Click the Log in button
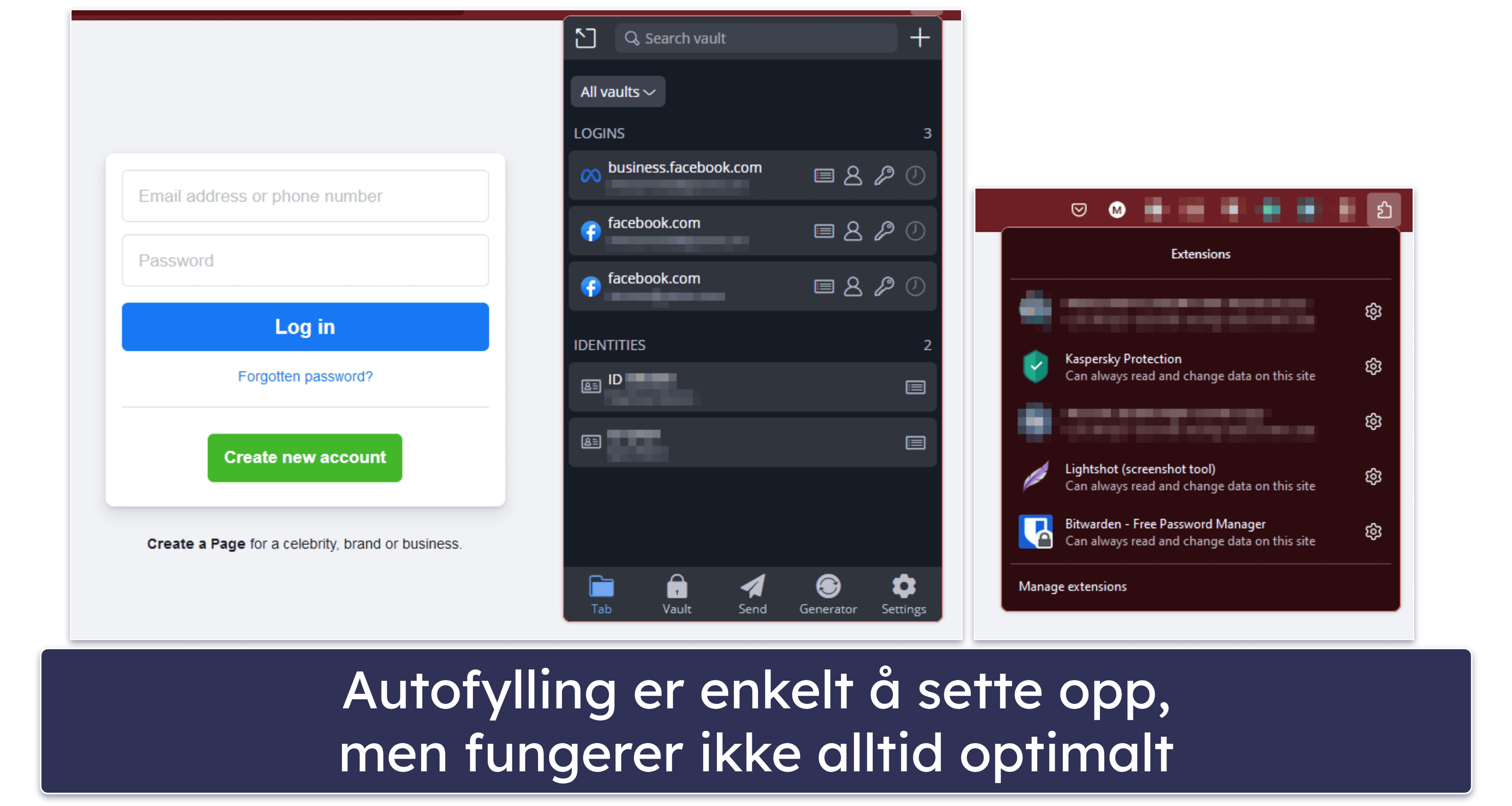This screenshot has height=806, width=1512. pos(305,325)
